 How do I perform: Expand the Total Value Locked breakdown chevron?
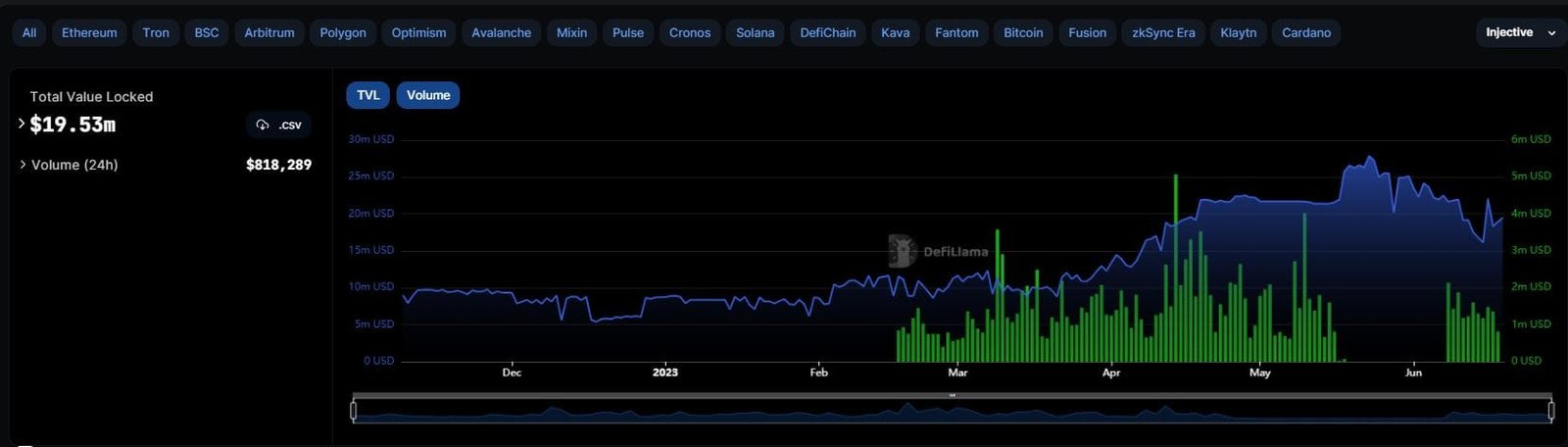[x=22, y=124]
